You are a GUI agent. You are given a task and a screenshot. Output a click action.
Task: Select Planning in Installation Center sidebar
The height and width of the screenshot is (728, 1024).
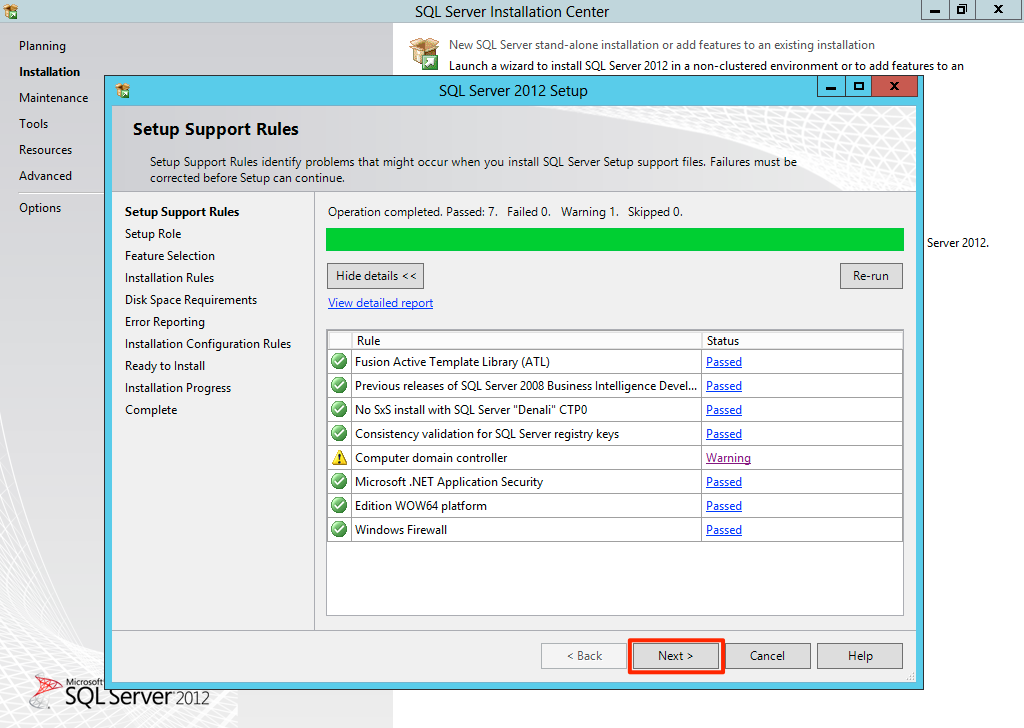coord(42,46)
